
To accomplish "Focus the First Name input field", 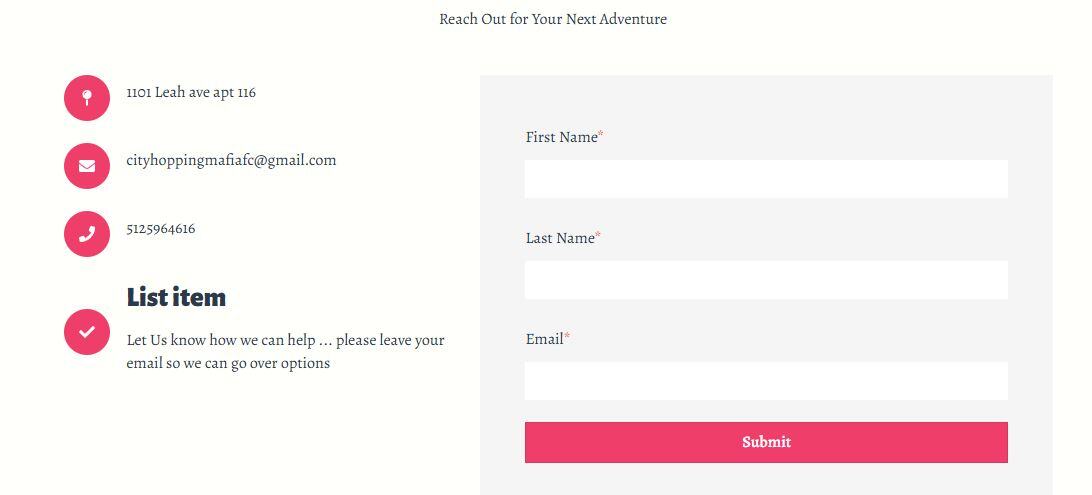I will point(766,179).
